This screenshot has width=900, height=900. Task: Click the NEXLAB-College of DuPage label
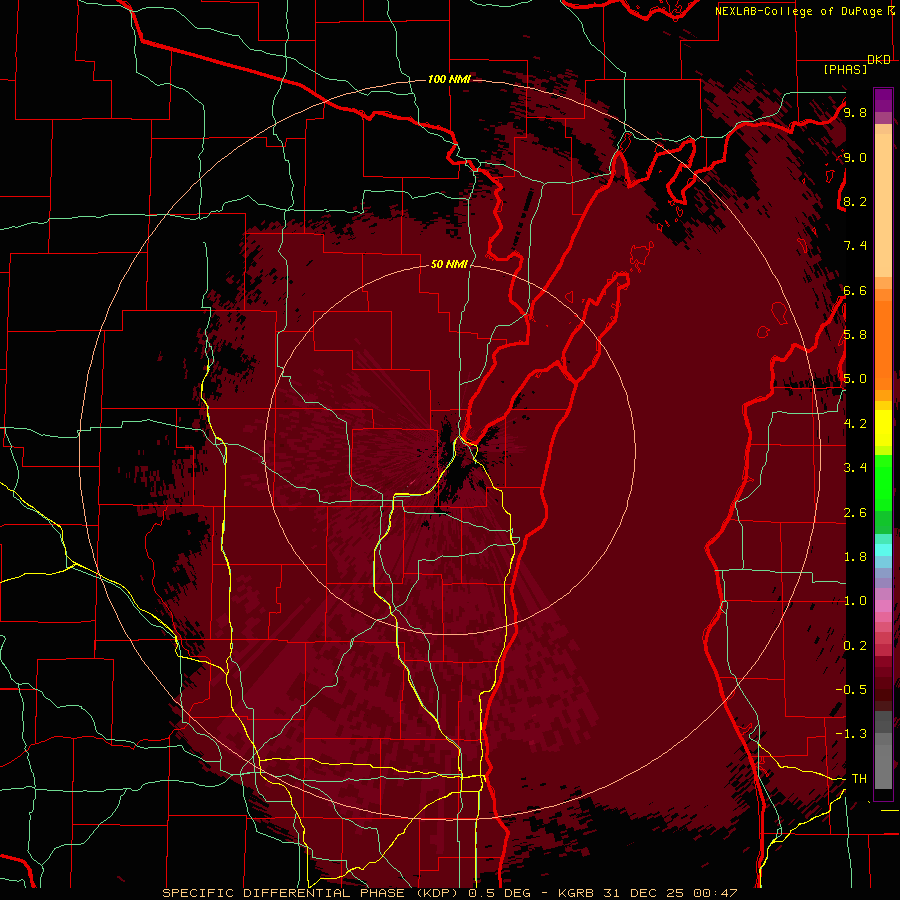(x=800, y=11)
